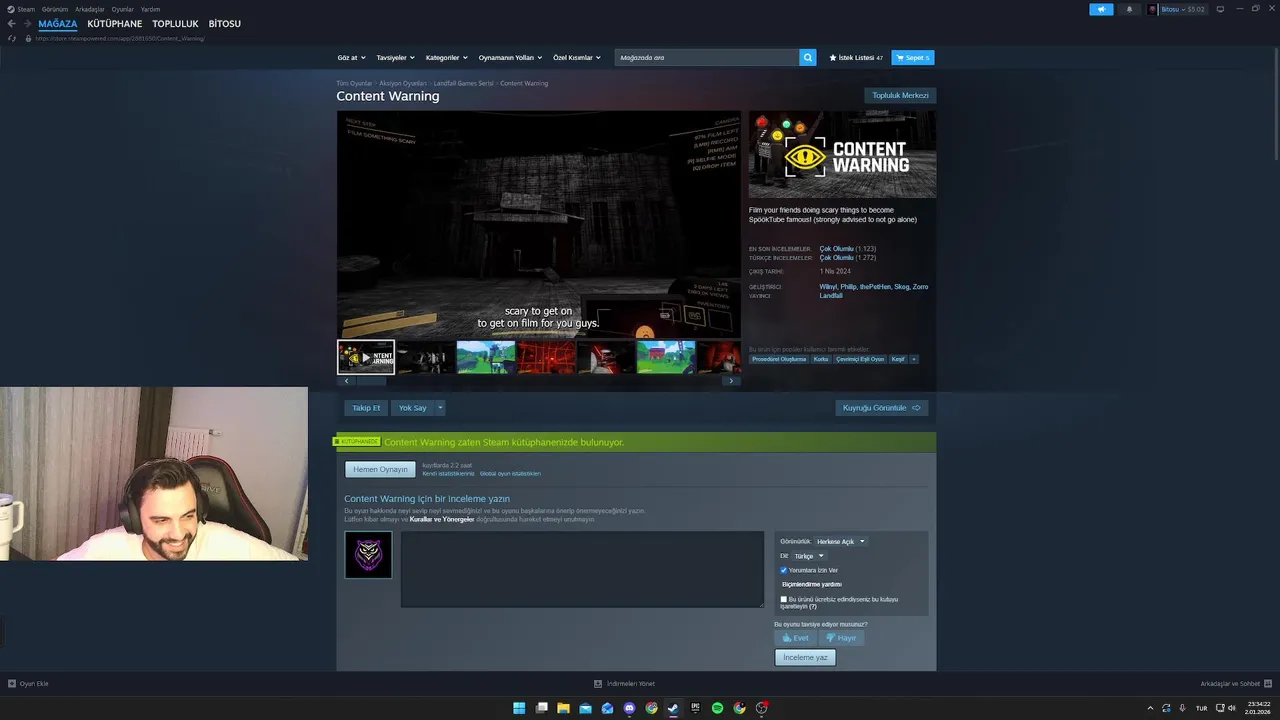
Task: Check the free product received box
Action: (784, 599)
